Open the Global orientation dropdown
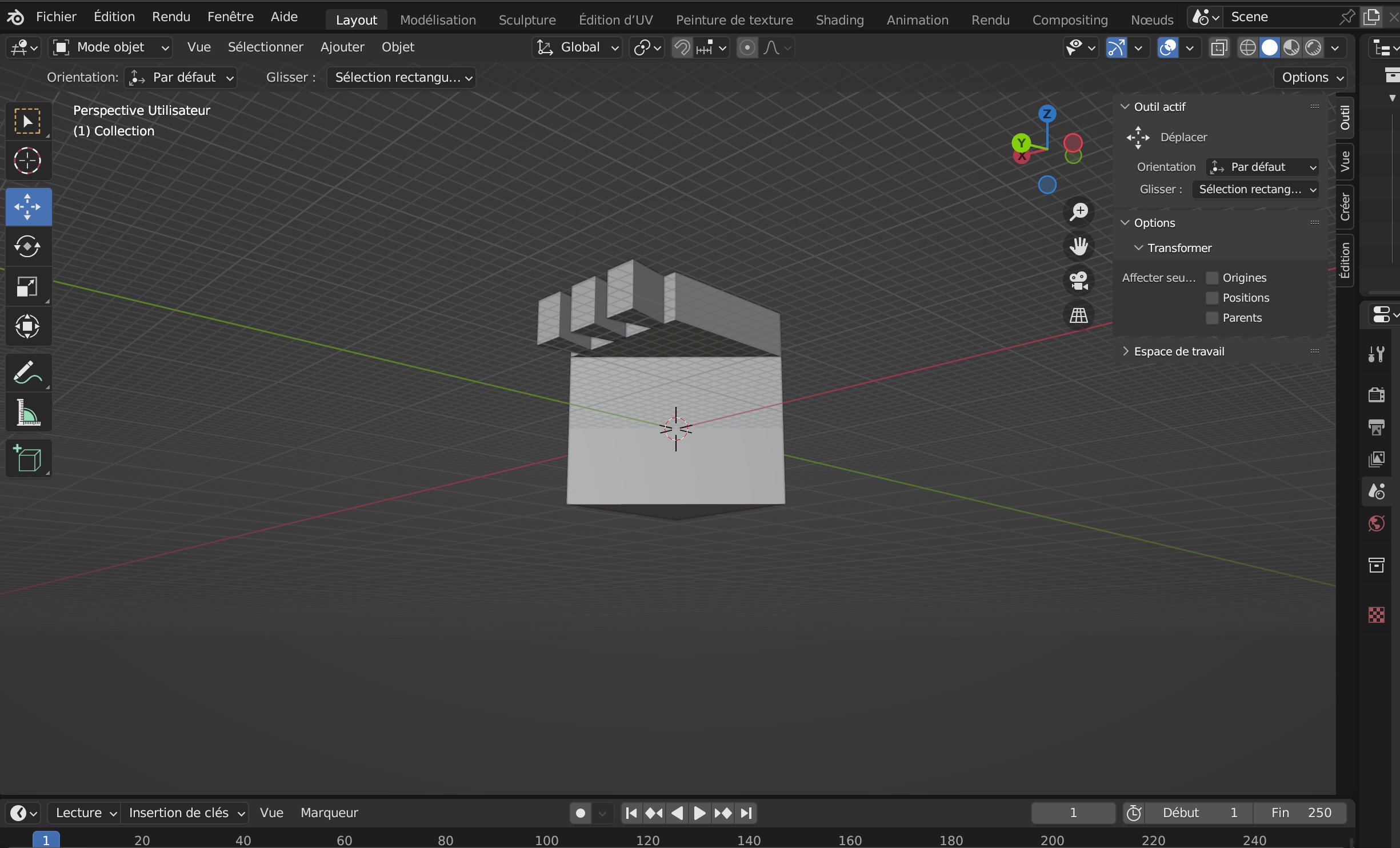Viewport: 1400px width, 848px height. (x=578, y=47)
